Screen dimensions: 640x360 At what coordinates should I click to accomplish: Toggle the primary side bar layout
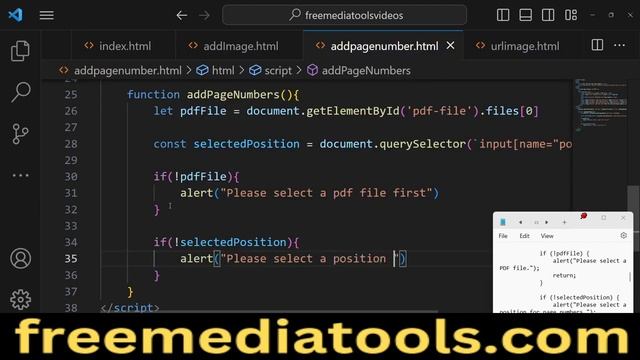(x=503, y=15)
